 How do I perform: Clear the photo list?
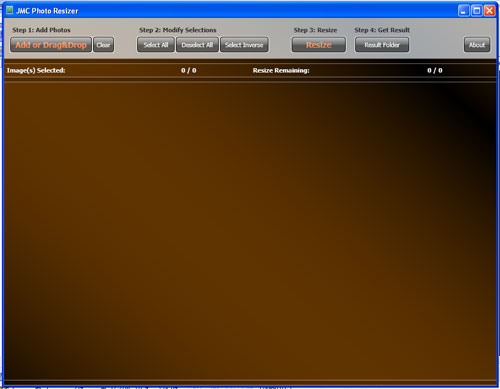103,45
